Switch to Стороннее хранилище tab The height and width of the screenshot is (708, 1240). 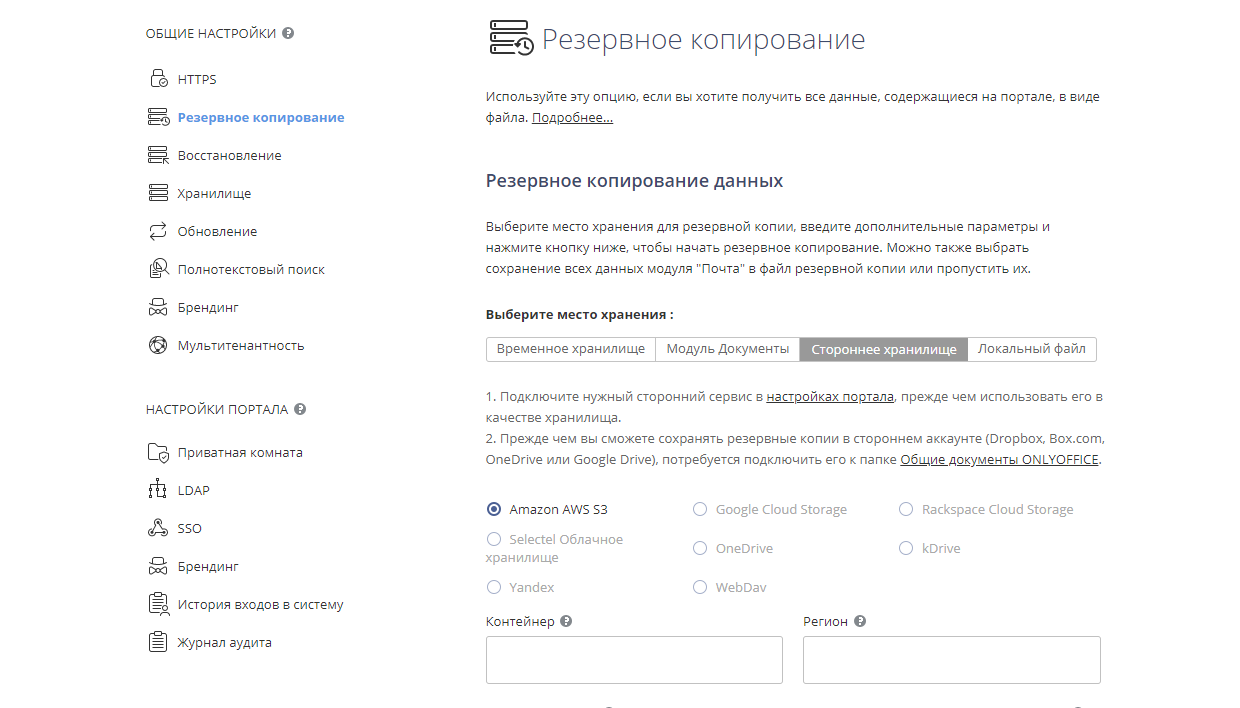pyautogui.click(x=884, y=349)
